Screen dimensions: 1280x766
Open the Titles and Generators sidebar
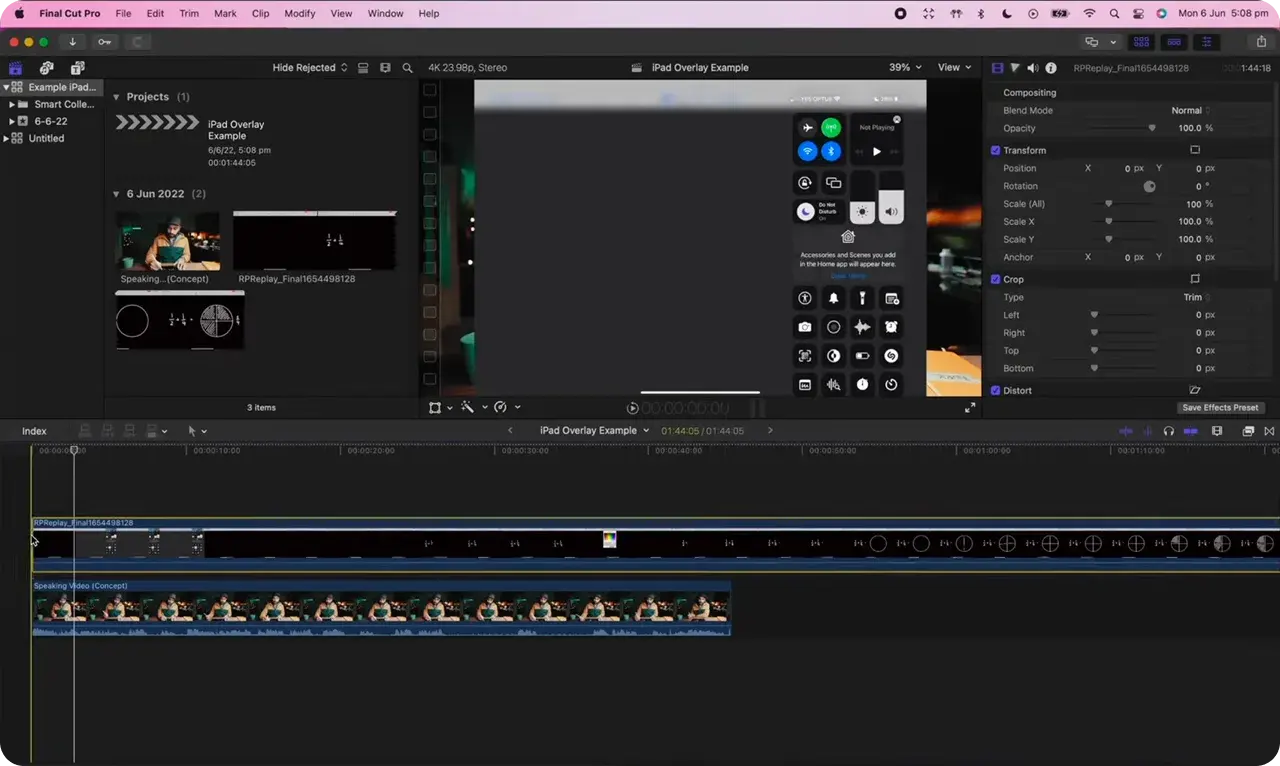[77, 68]
